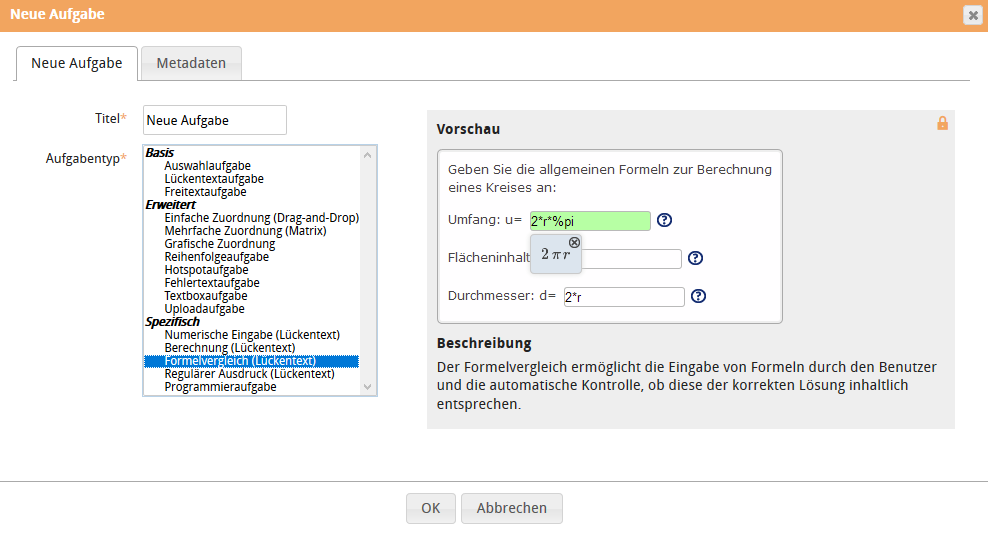
Task: Switch to the Metadaten tab
Action: 191,63
